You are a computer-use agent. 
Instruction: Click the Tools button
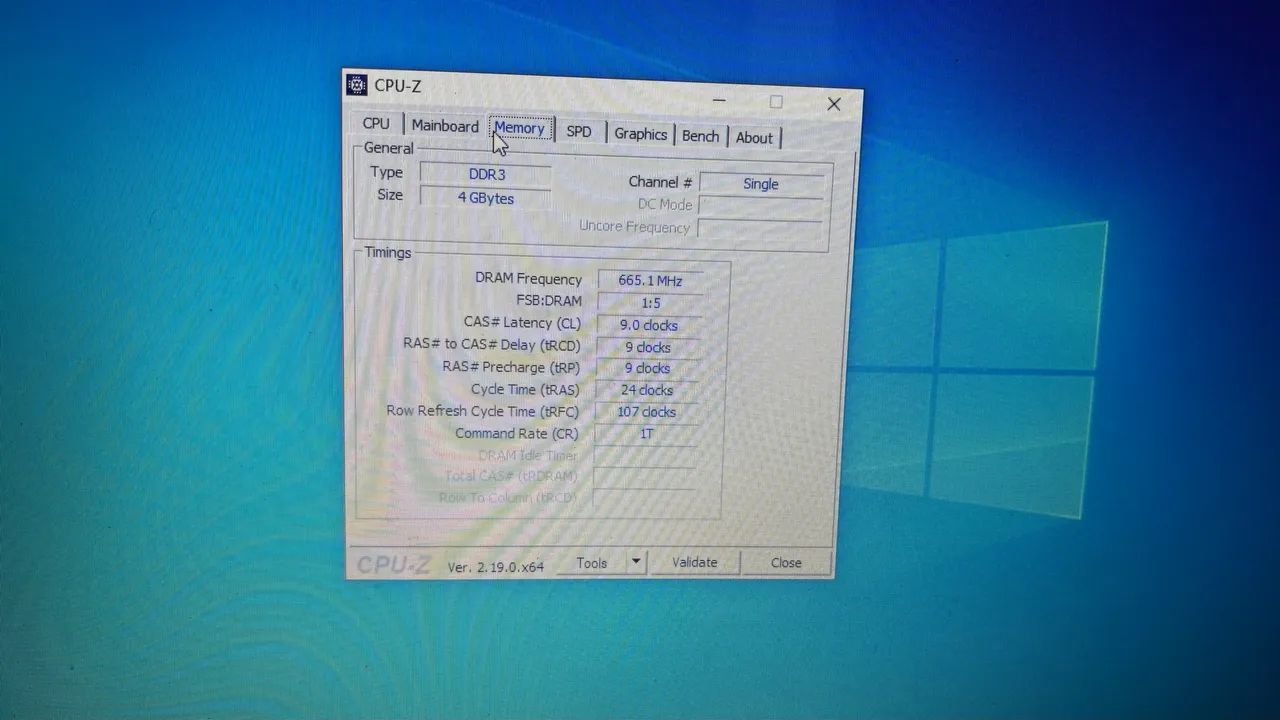coord(592,563)
